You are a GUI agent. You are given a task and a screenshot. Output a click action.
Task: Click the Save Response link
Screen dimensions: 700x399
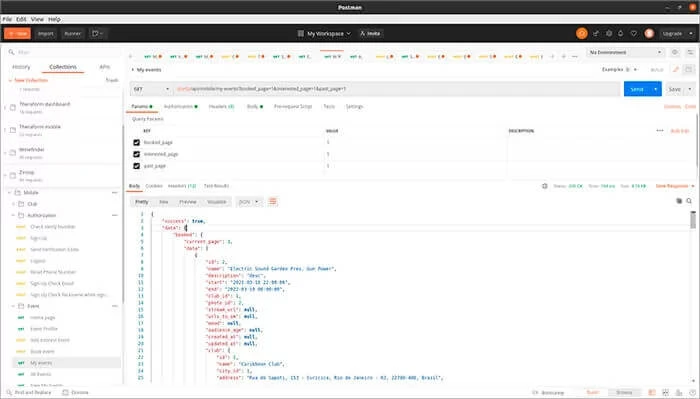[672, 186]
